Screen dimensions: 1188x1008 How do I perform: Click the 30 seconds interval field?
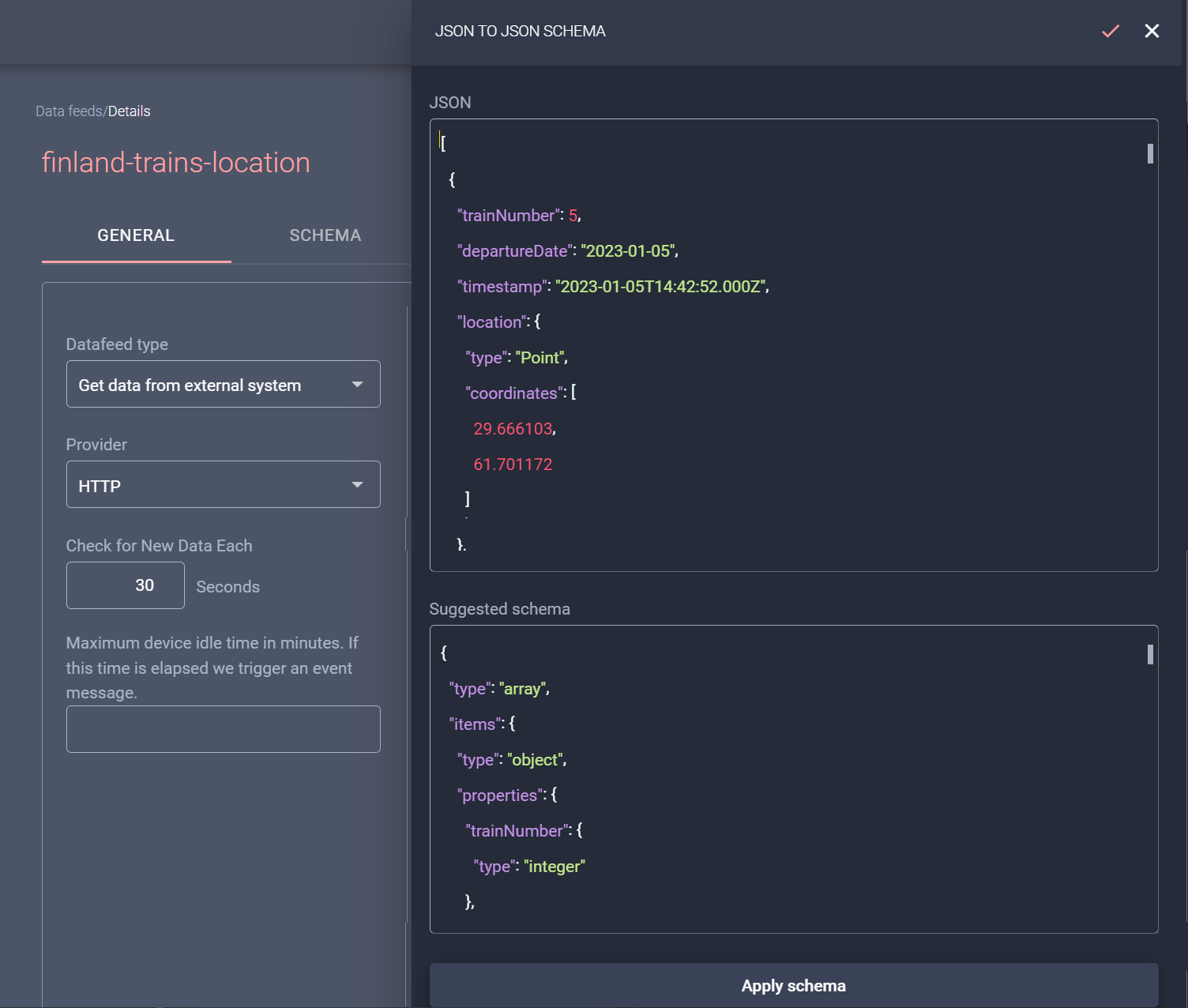[x=125, y=585]
